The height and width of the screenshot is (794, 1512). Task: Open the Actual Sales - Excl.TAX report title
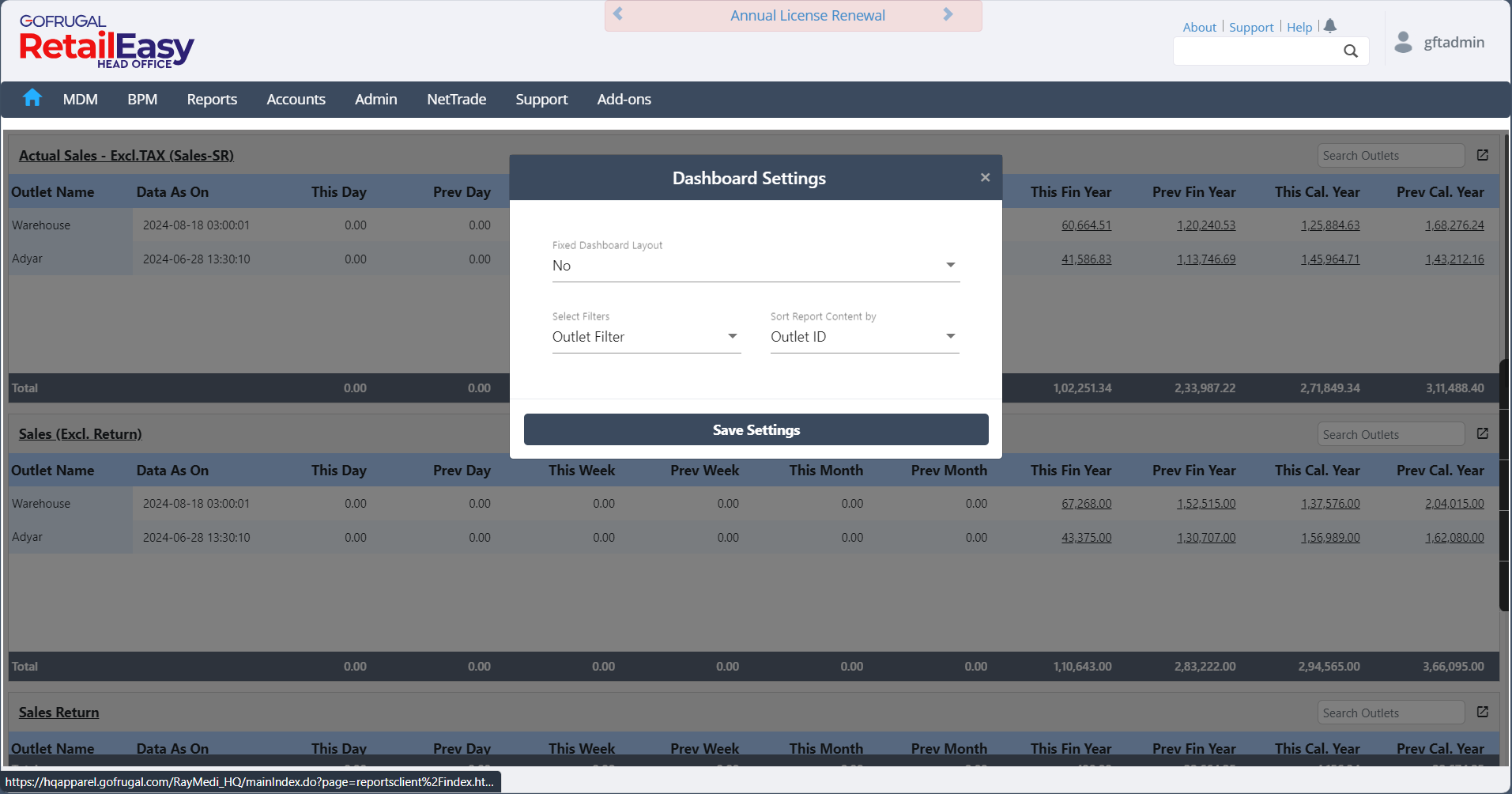(x=126, y=156)
